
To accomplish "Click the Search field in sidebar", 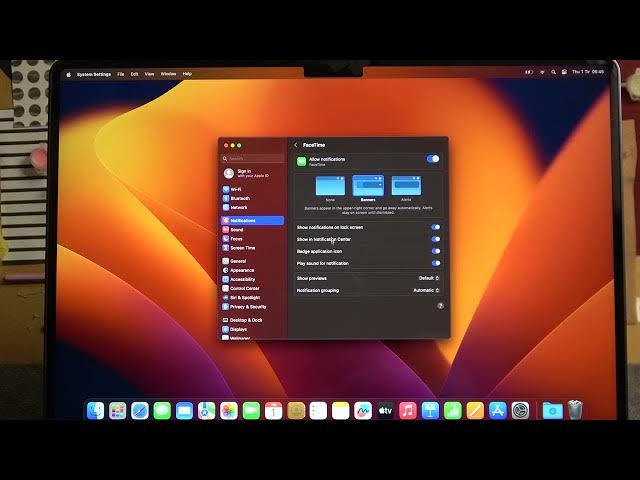I will (253, 158).
